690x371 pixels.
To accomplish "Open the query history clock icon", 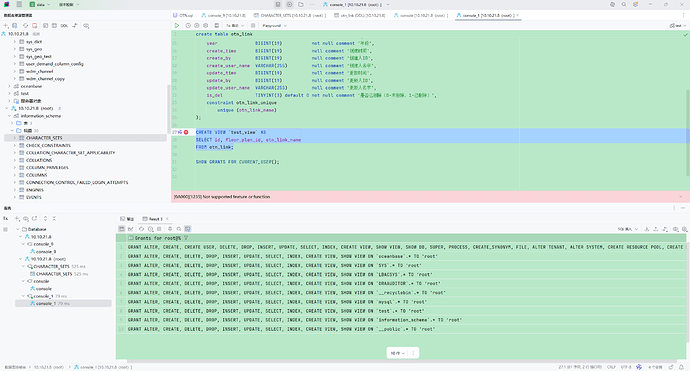I will tap(188, 26).
